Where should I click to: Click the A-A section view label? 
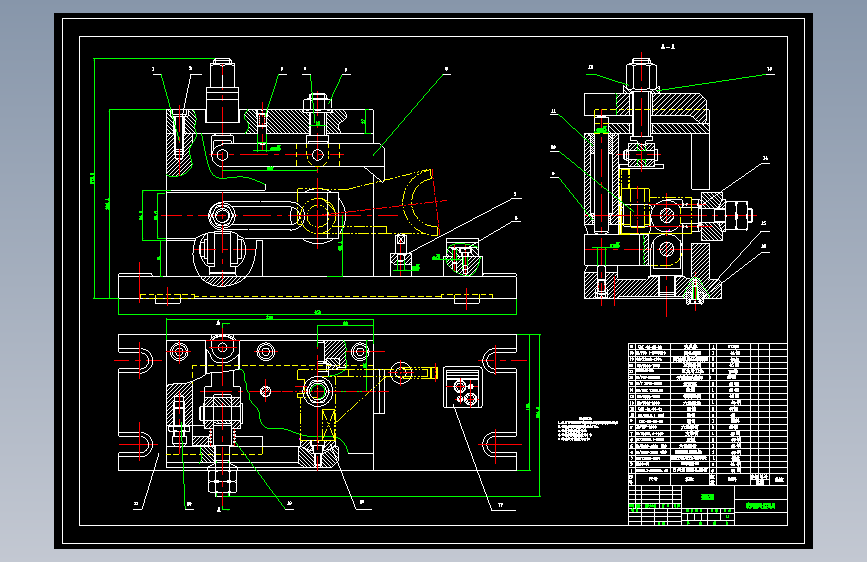[x=668, y=47]
